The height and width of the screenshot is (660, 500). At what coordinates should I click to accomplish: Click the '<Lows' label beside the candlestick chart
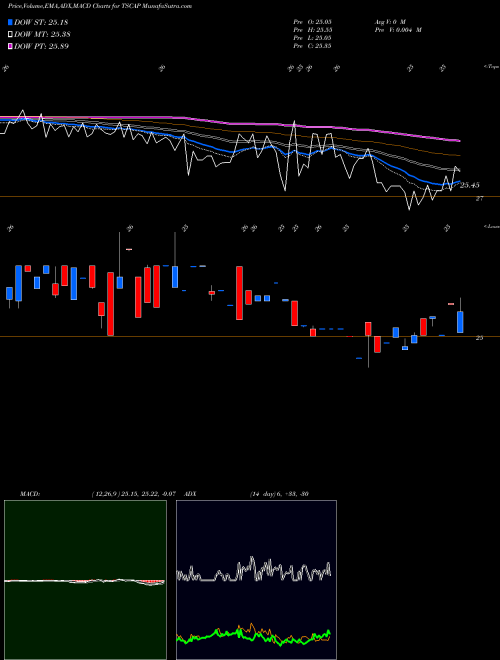491,226
